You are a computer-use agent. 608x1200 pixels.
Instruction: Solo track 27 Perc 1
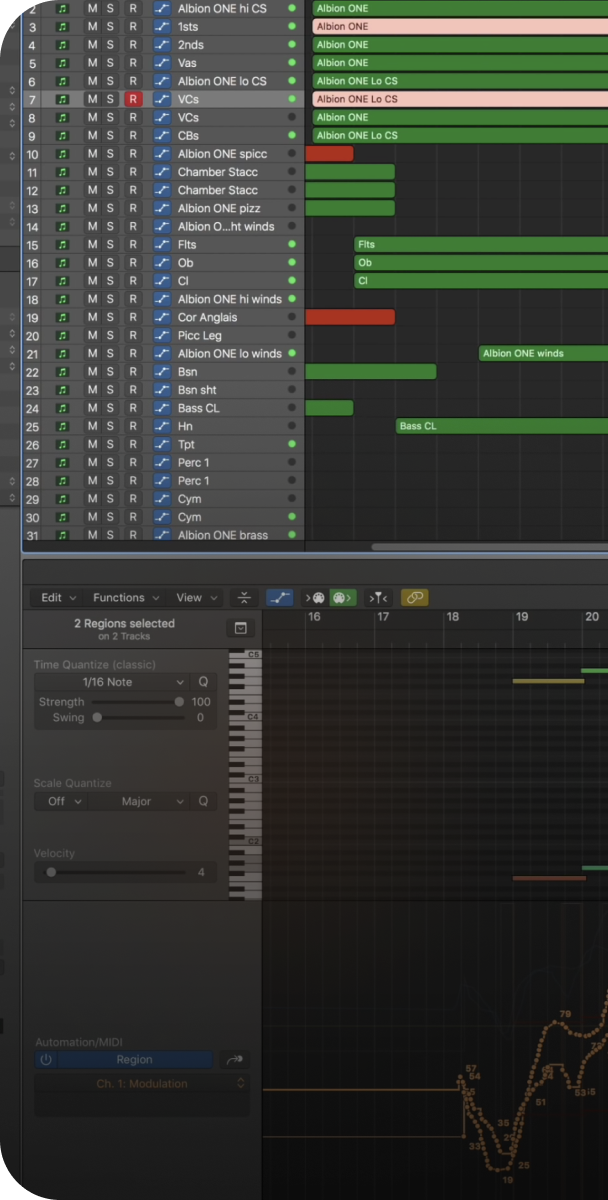pos(110,463)
